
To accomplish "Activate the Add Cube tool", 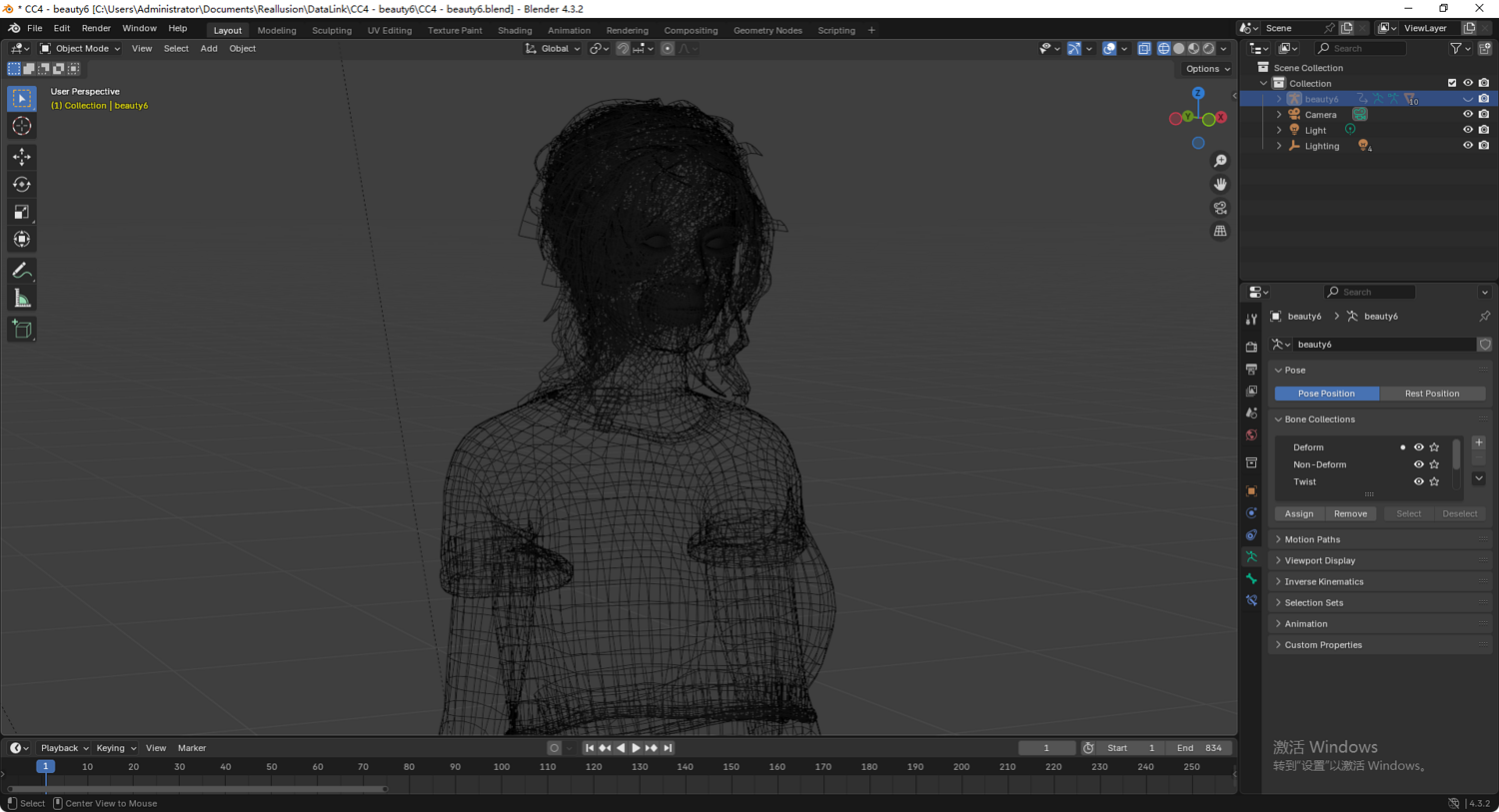I will click(x=22, y=330).
